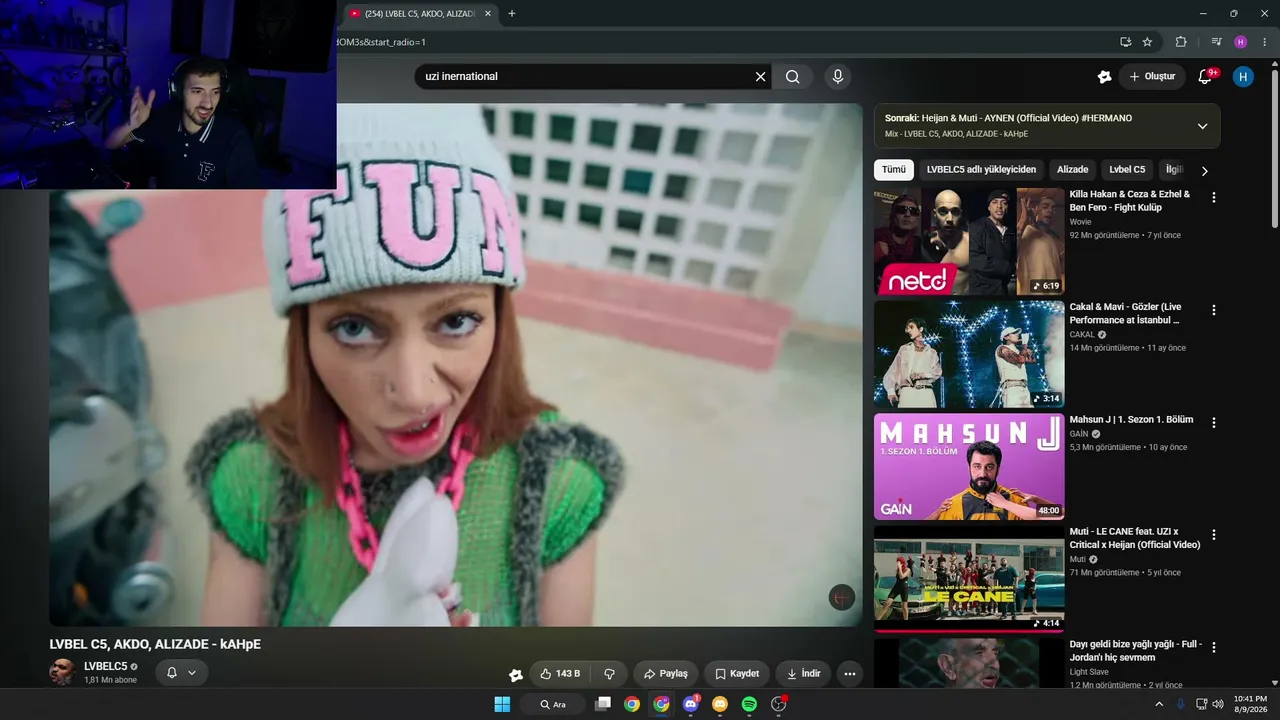Open options for Dayı geldi bize video
The height and width of the screenshot is (720, 1280).
pos(1214,648)
